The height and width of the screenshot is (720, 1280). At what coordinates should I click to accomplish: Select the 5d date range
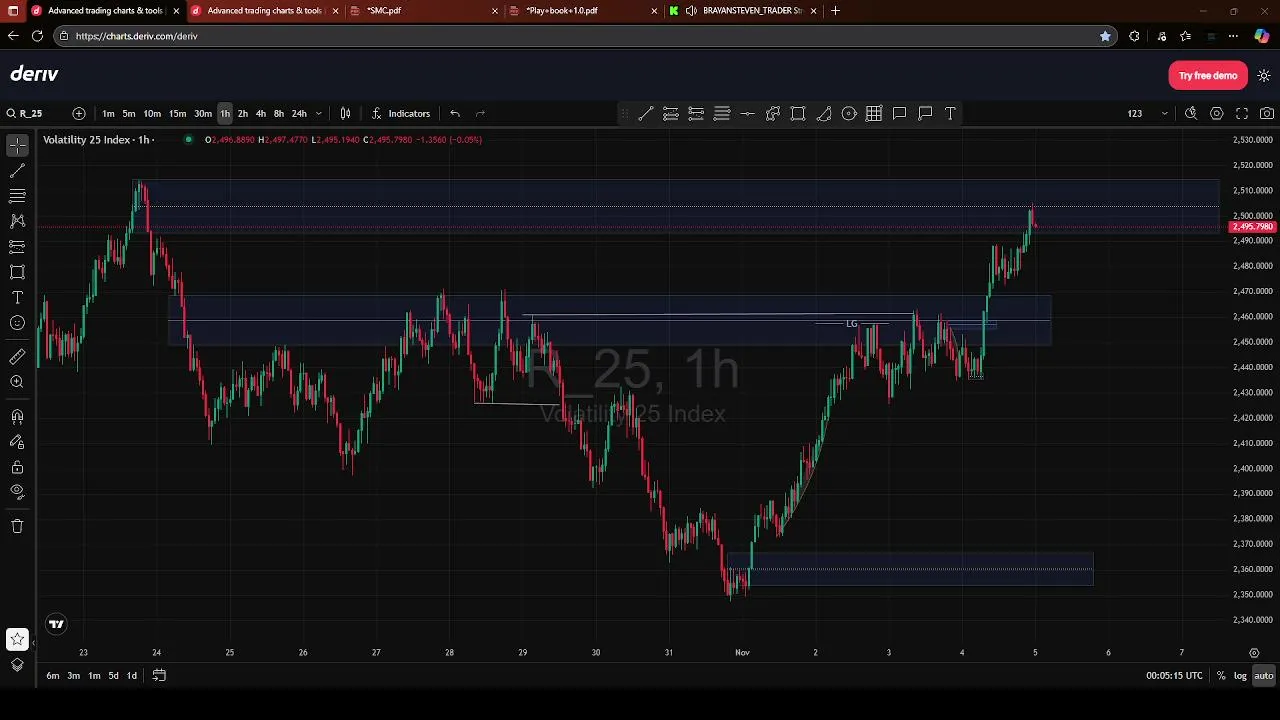click(x=113, y=676)
